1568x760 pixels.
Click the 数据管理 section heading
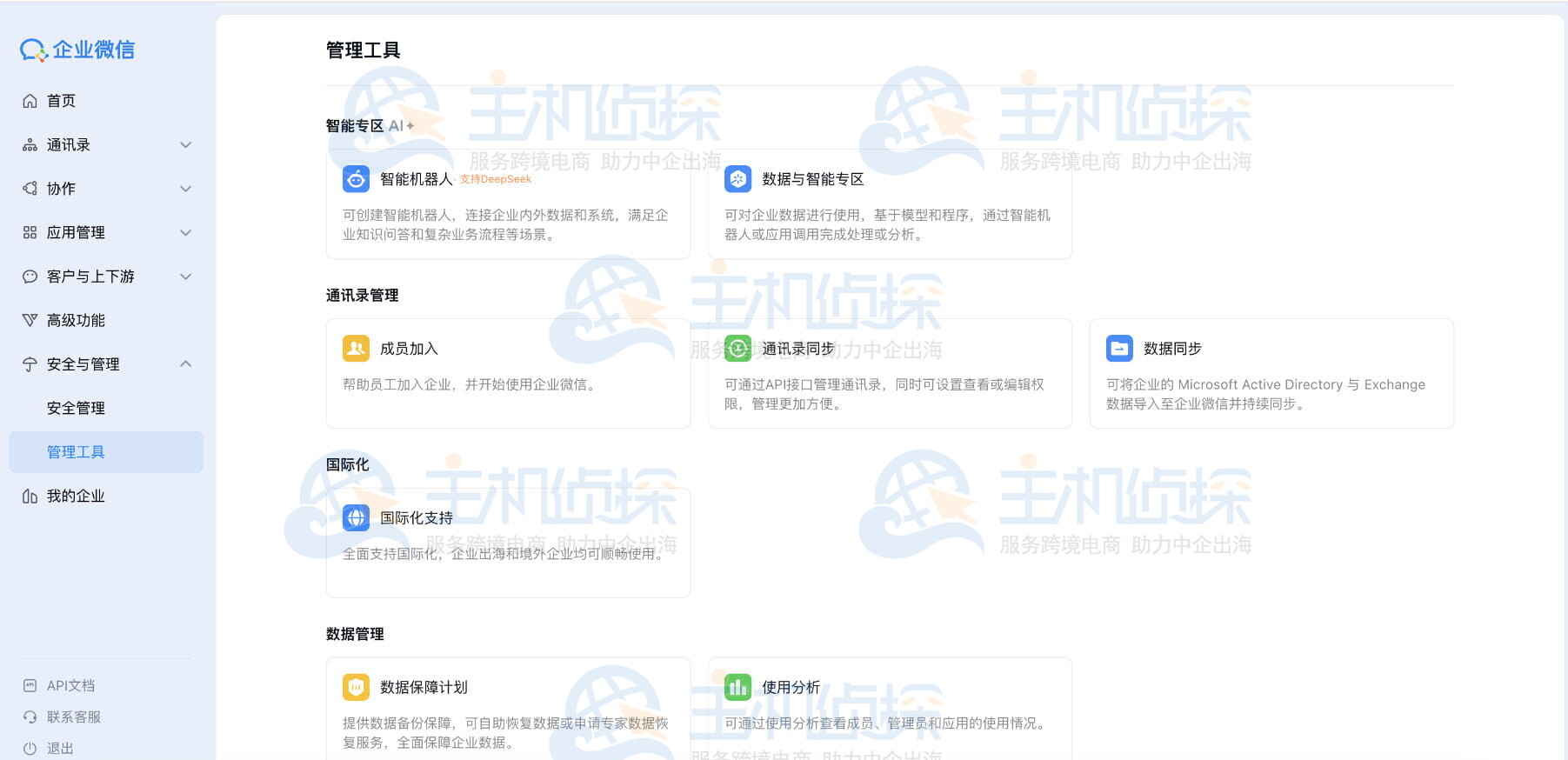click(x=355, y=635)
